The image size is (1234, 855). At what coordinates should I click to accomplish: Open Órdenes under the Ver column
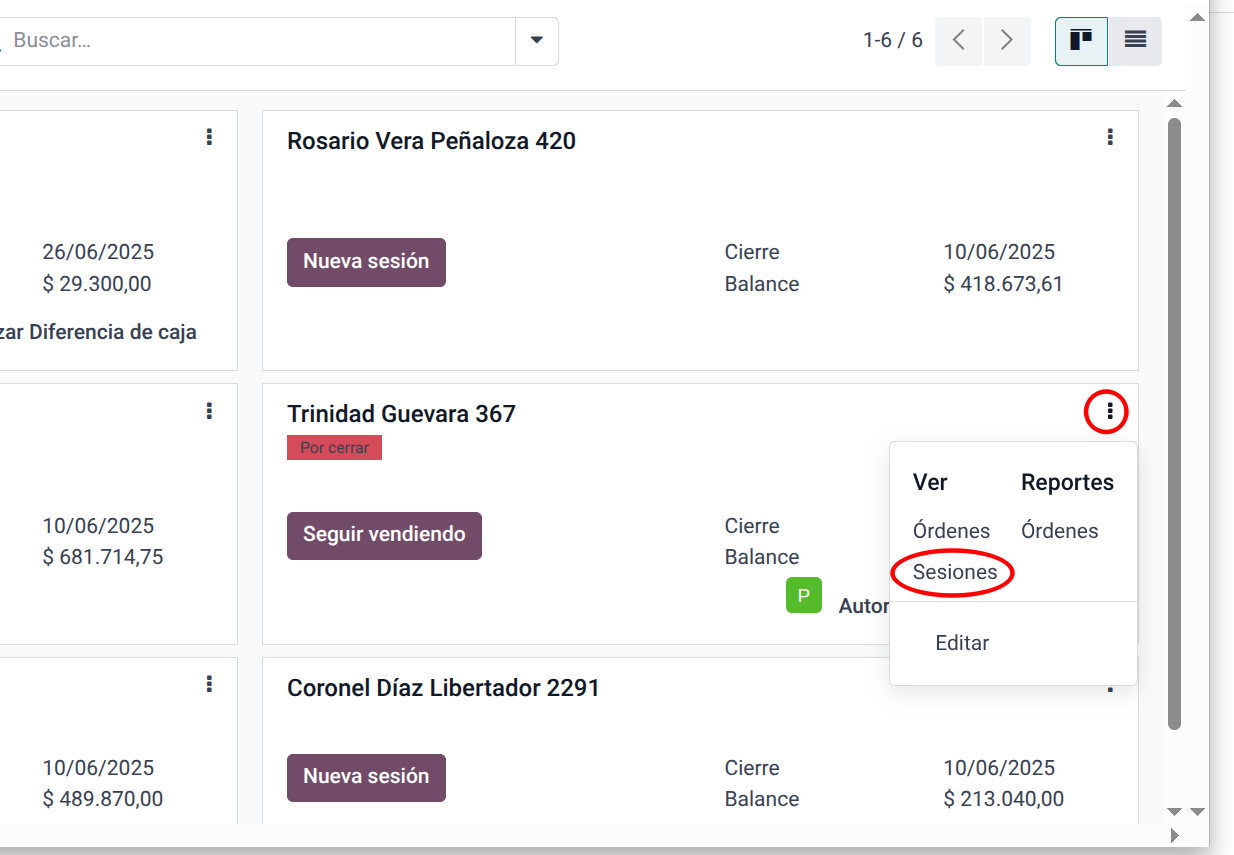[951, 531]
